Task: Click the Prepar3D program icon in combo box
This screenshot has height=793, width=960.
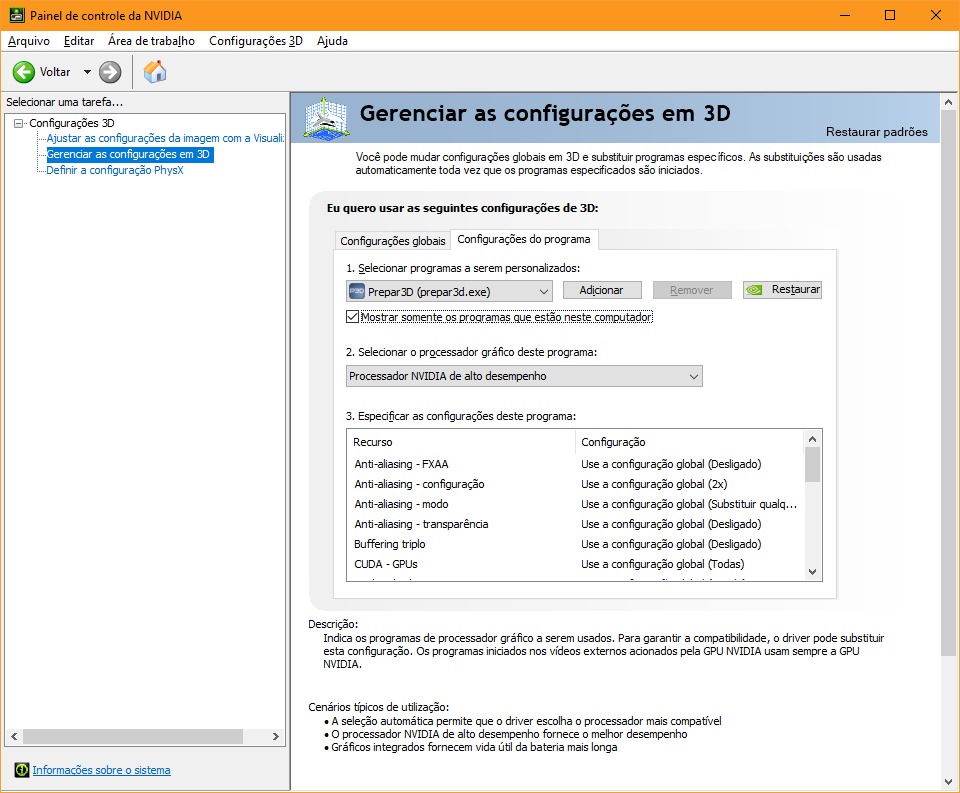Action: 356,291
